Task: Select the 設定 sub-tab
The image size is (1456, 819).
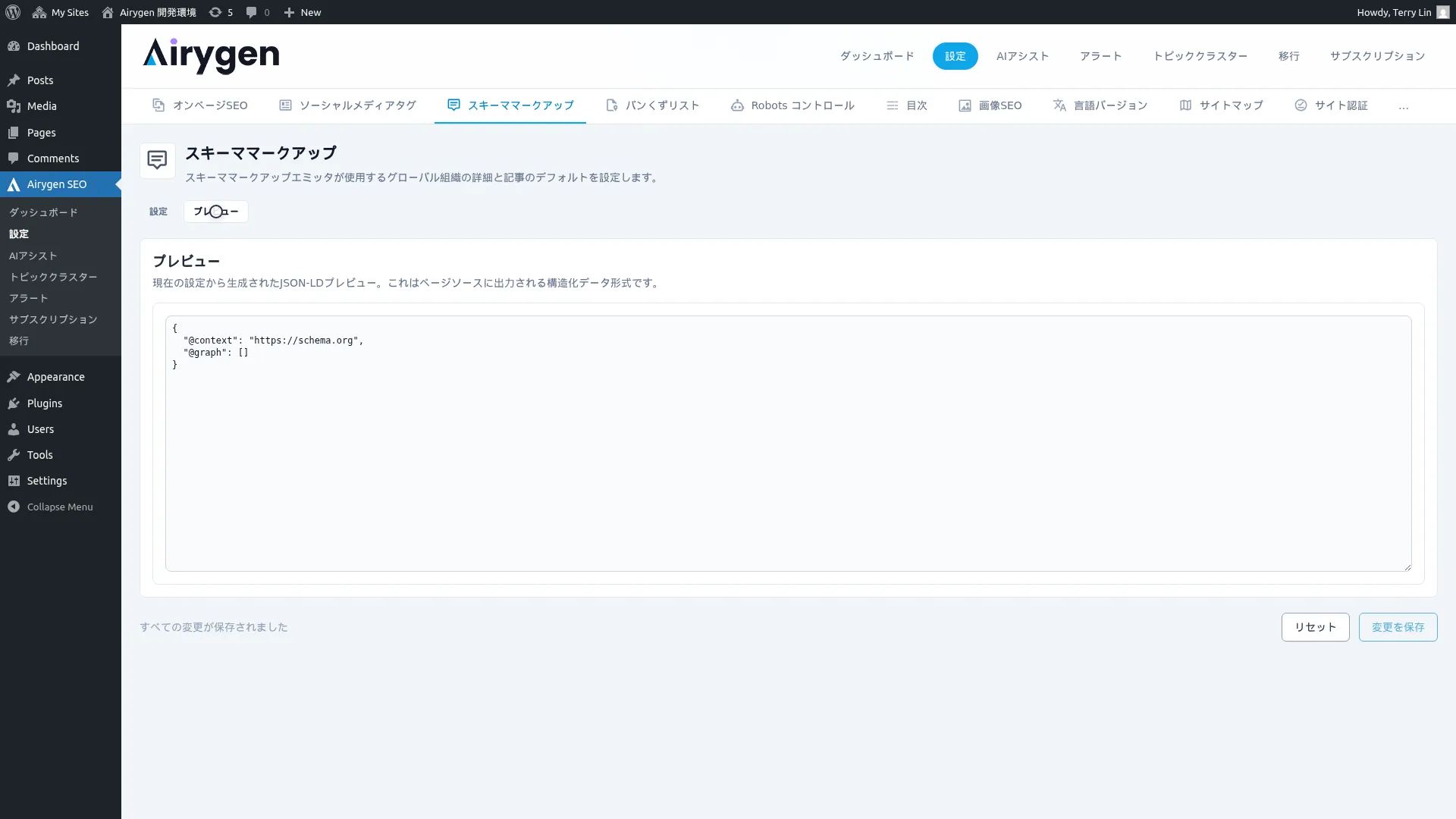Action: [158, 212]
